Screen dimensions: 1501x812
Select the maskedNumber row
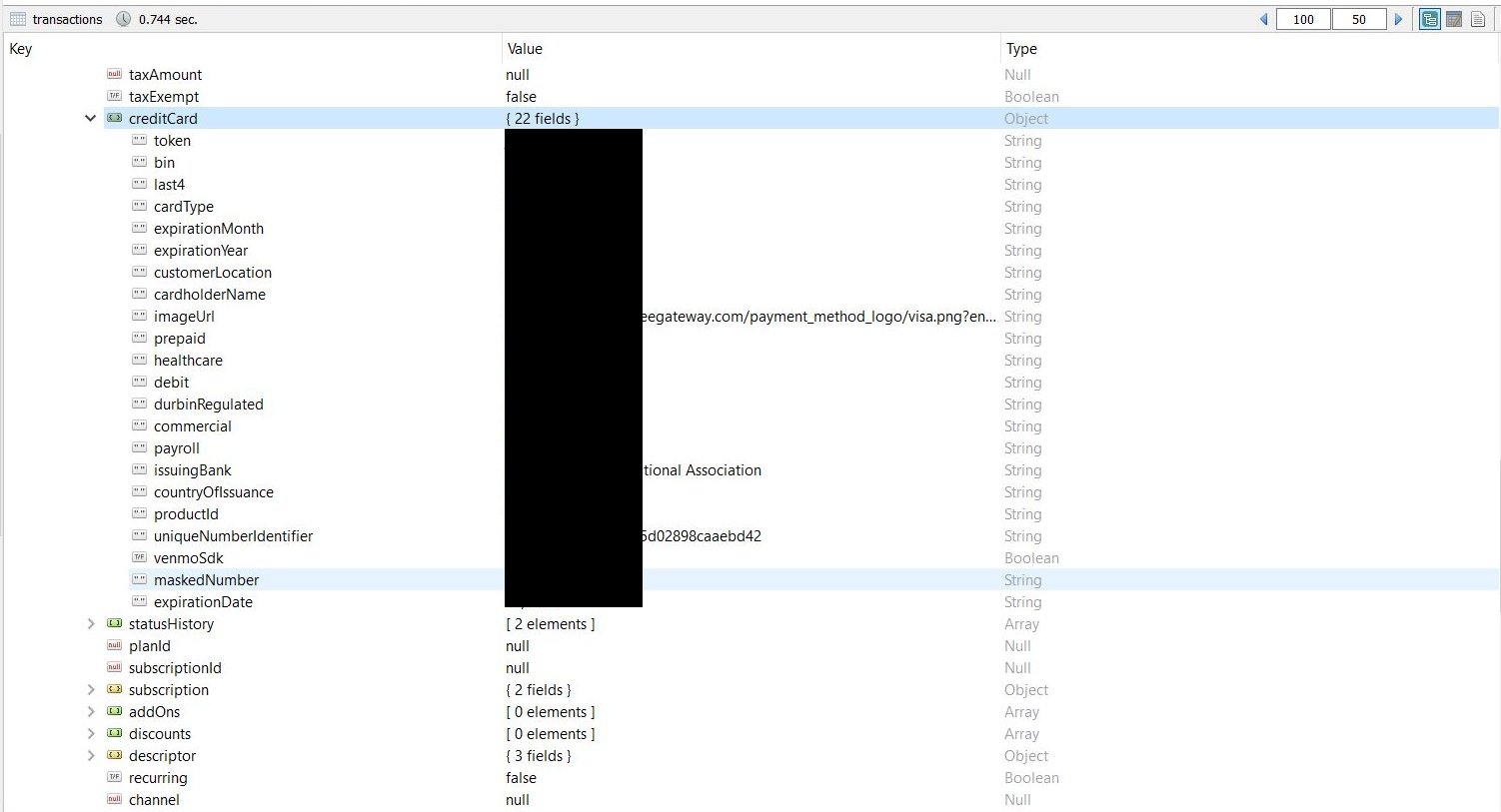click(206, 580)
